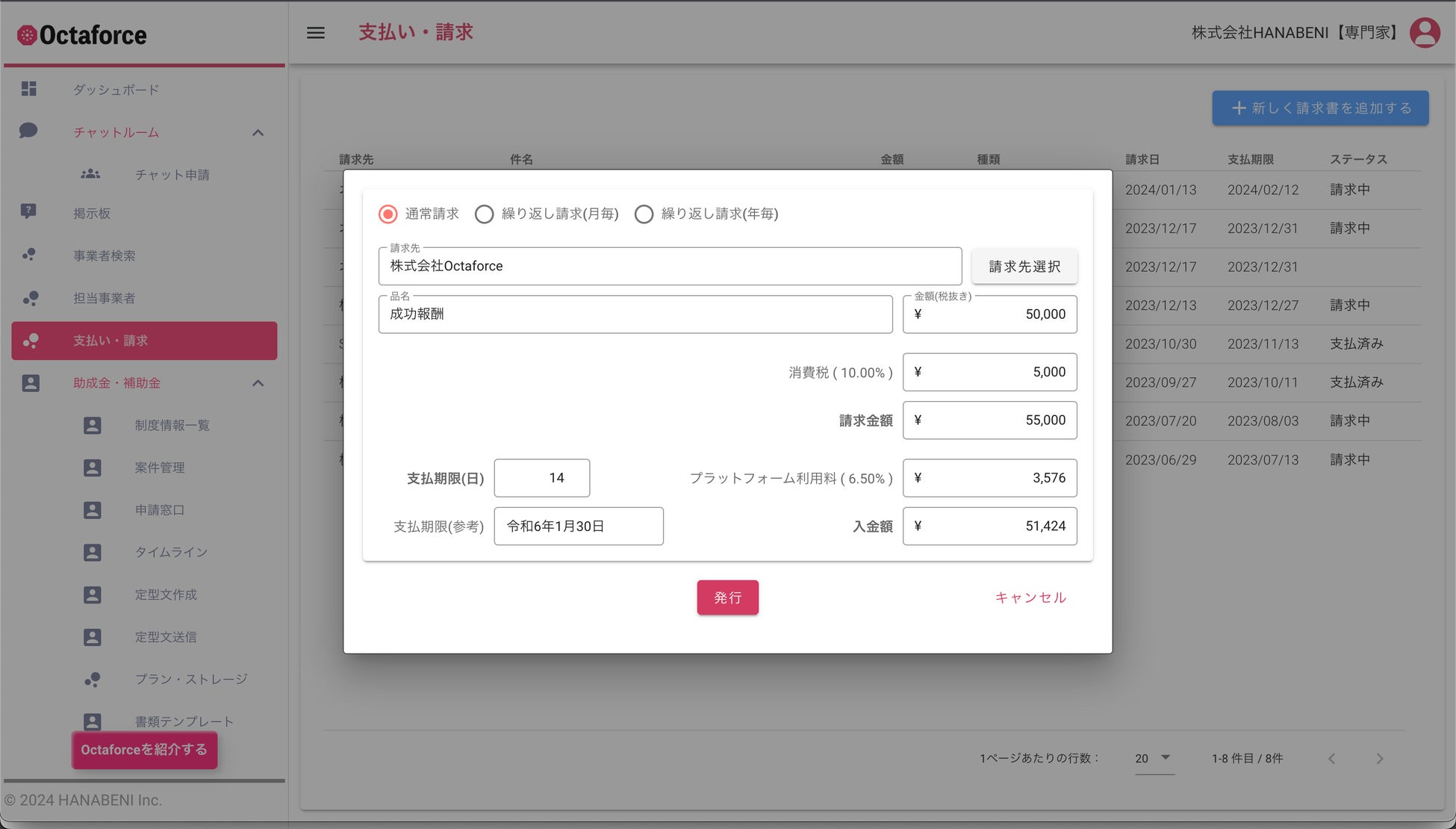The width and height of the screenshot is (1456, 829).
Task: Go to next page arrow
Action: 1379,759
